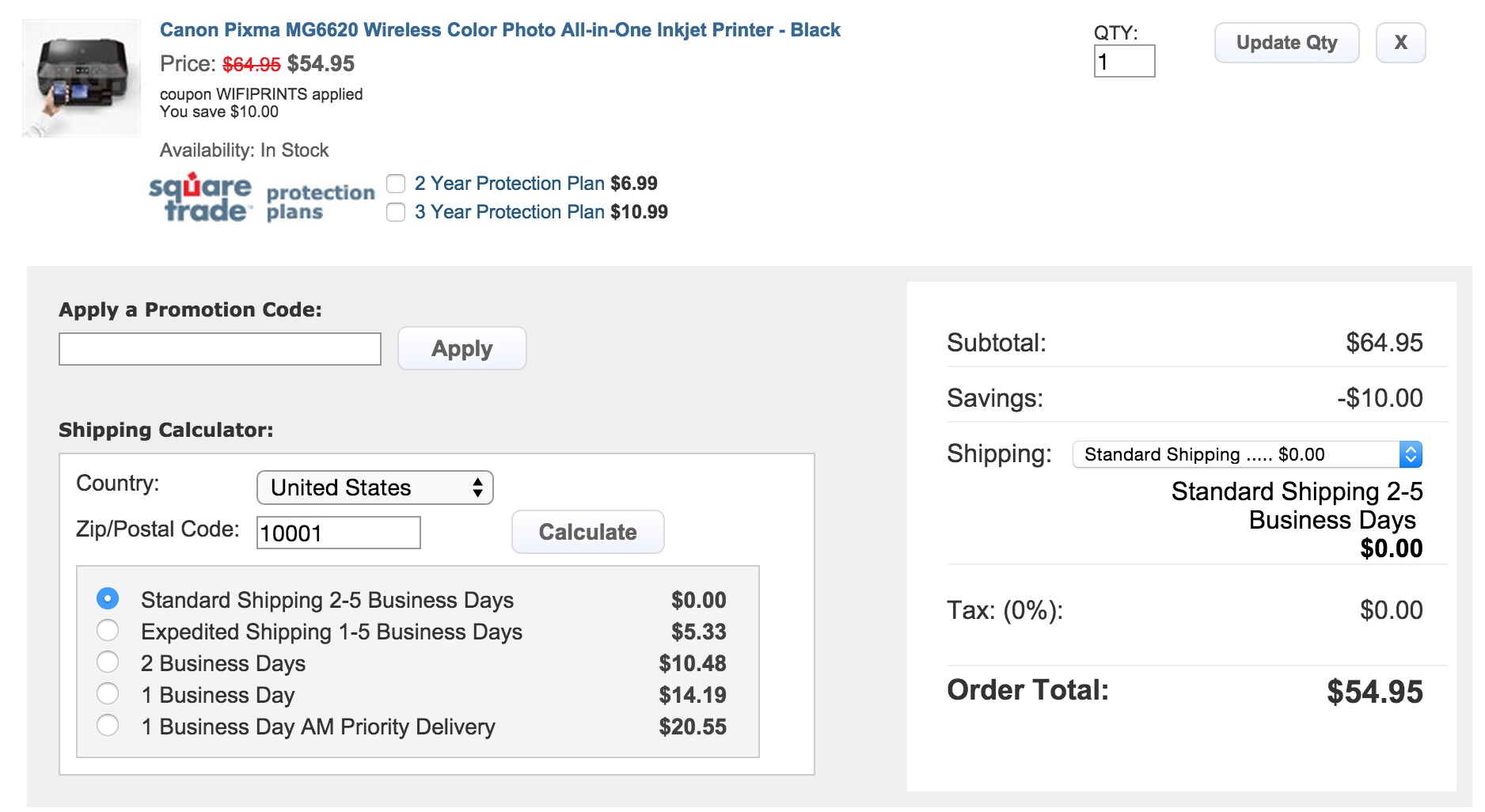Viewport: 1485px width, 812px height.
Task: Click the Tax: (0%) label
Action: [x=1005, y=610]
